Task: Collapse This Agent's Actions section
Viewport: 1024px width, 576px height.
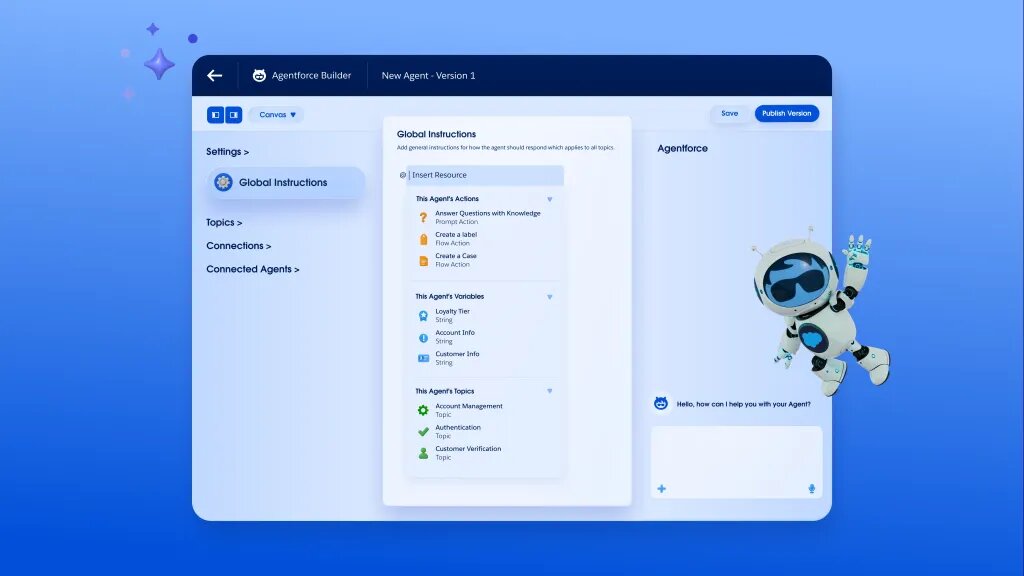Action: tap(550, 198)
